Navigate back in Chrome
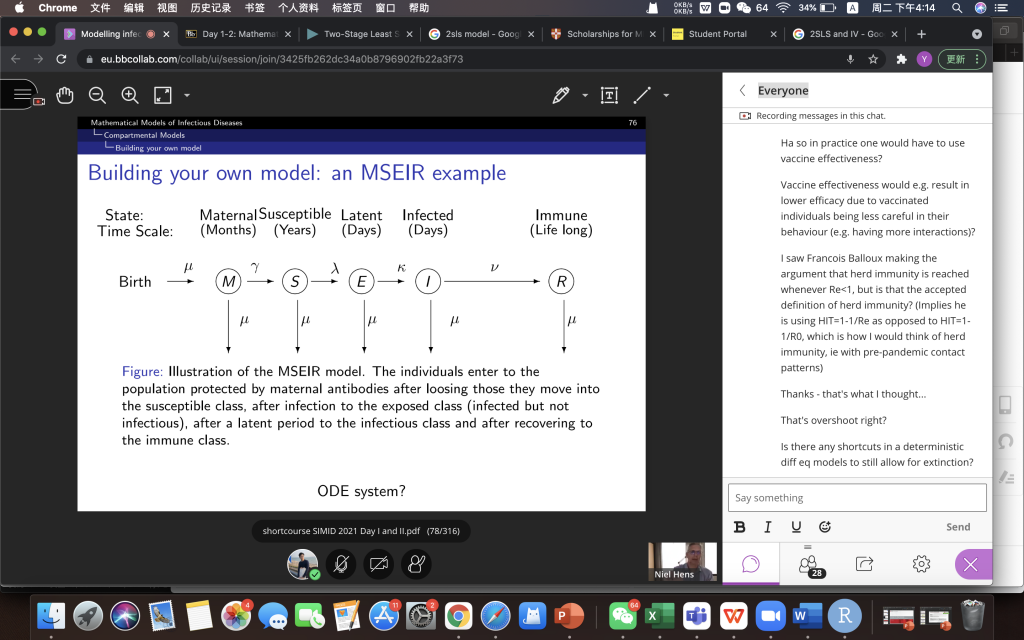 click(16, 59)
